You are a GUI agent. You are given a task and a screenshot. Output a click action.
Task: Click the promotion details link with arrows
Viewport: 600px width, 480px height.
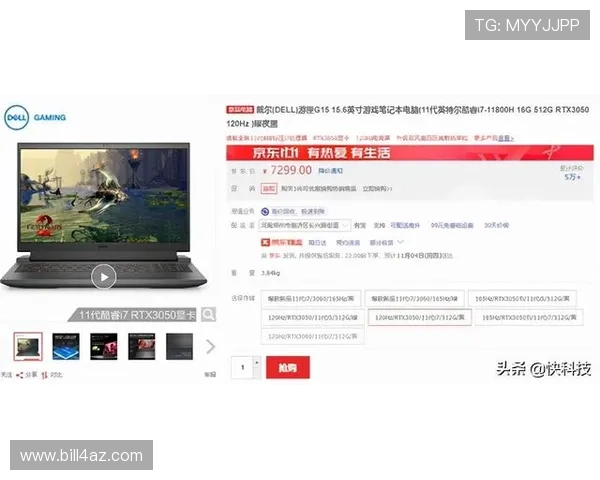[377, 189]
